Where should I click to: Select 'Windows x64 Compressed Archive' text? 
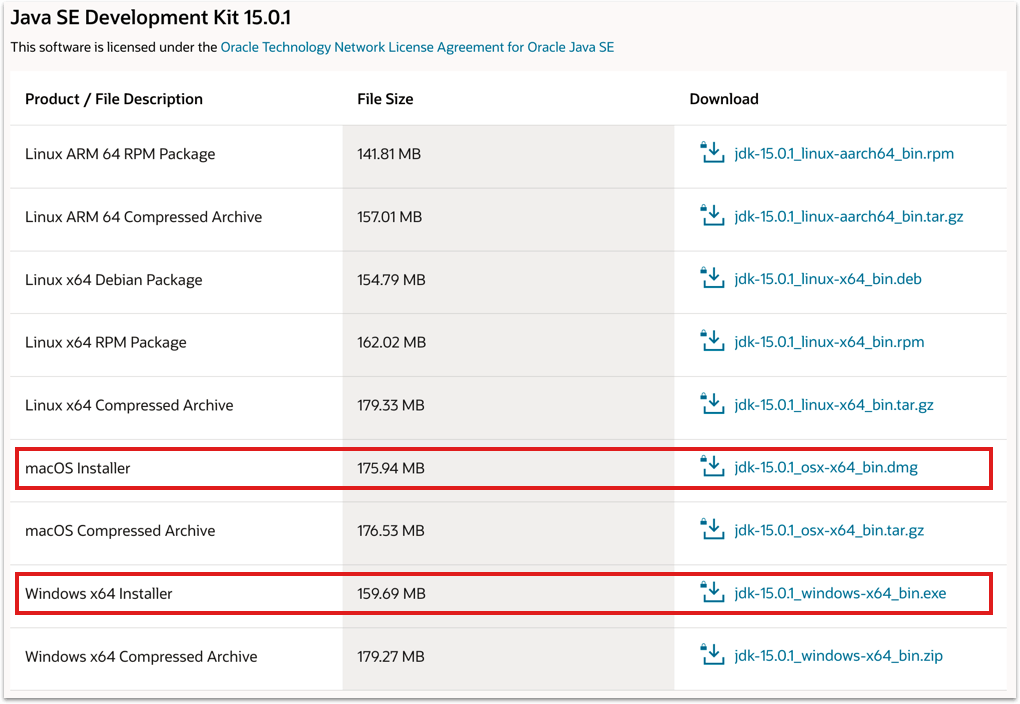[x=141, y=657]
